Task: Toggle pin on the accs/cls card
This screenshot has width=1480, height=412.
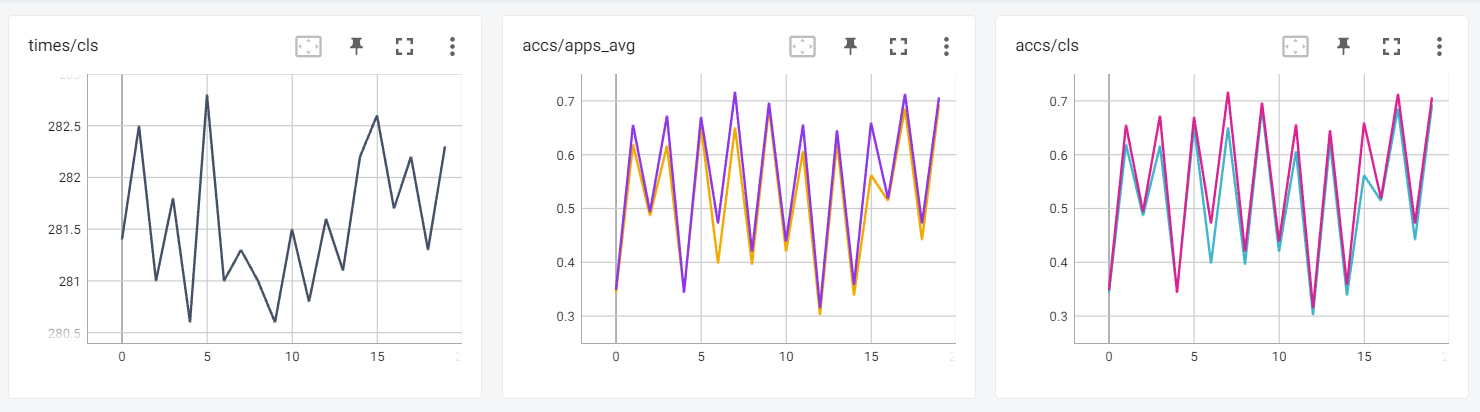Action: pyautogui.click(x=1344, y=46)
